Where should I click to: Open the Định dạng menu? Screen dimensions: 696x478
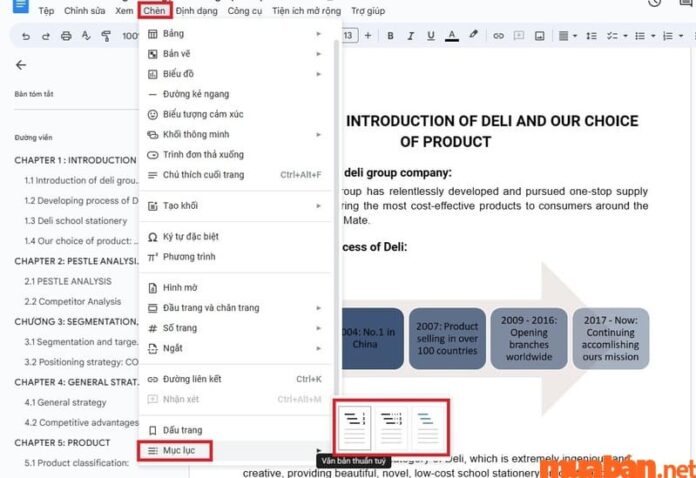coord(197,11)
